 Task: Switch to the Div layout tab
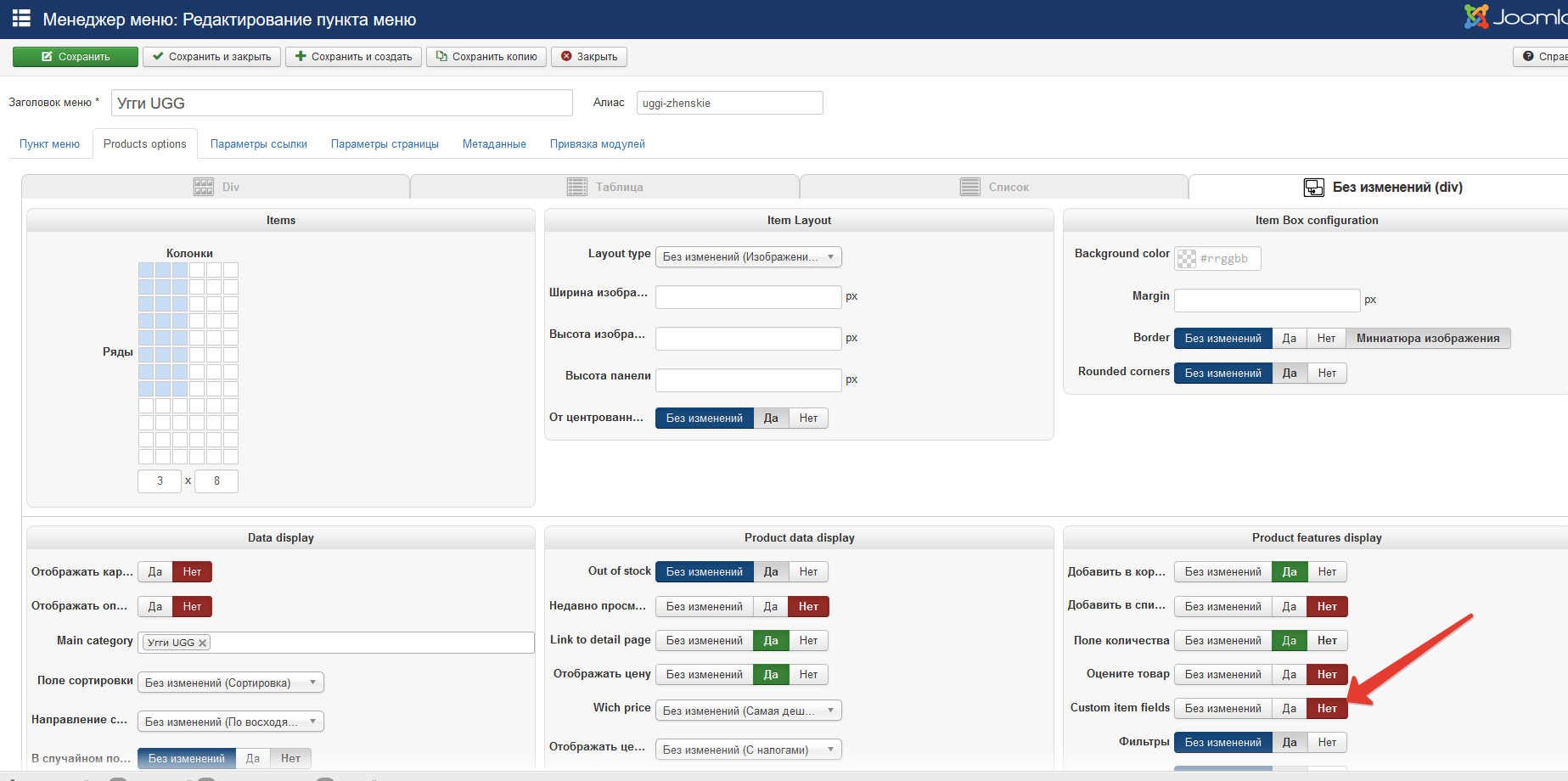pos(216,187)
